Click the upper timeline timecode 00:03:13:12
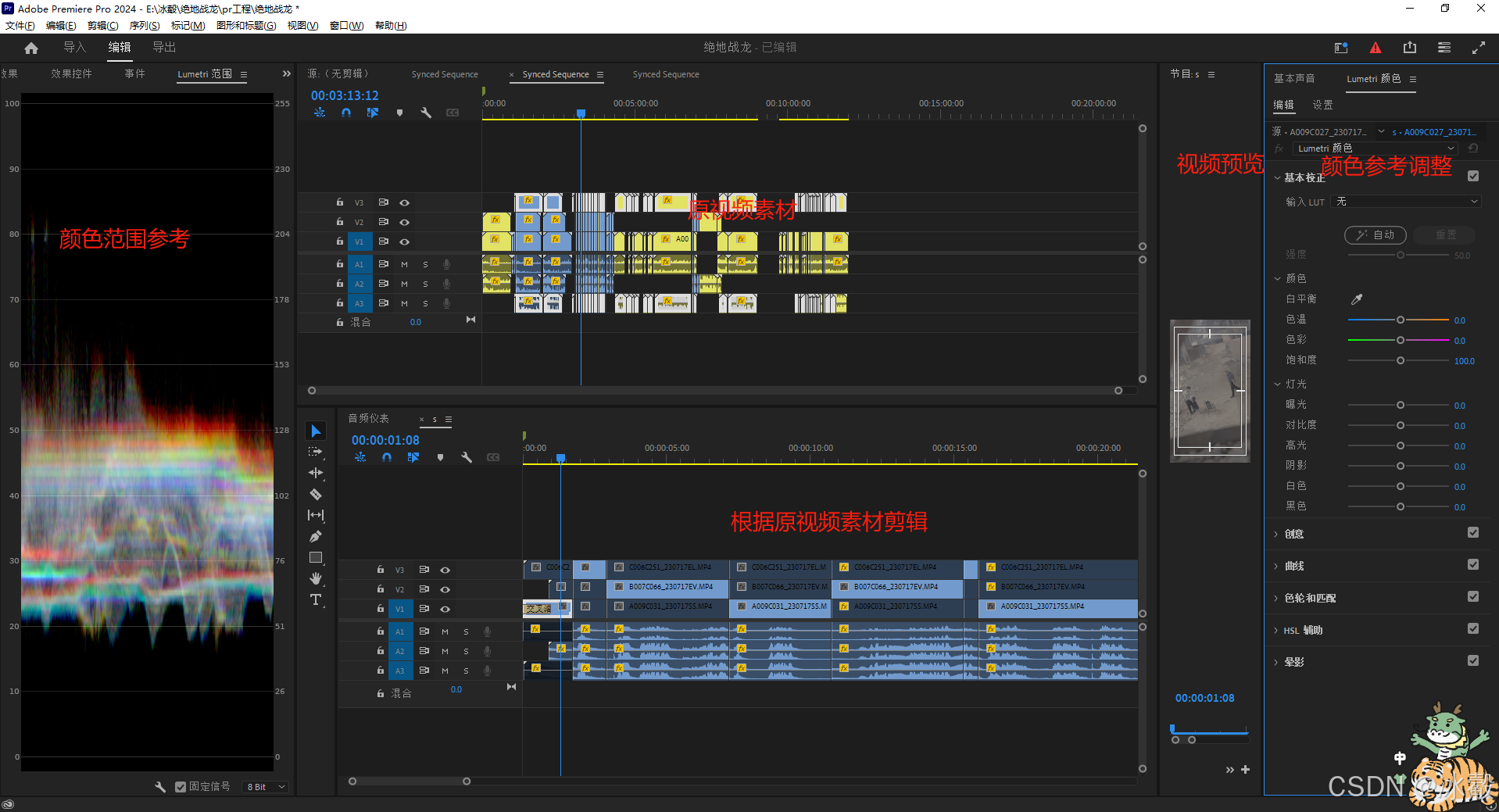1499x812 pixels. pos(345,95)
